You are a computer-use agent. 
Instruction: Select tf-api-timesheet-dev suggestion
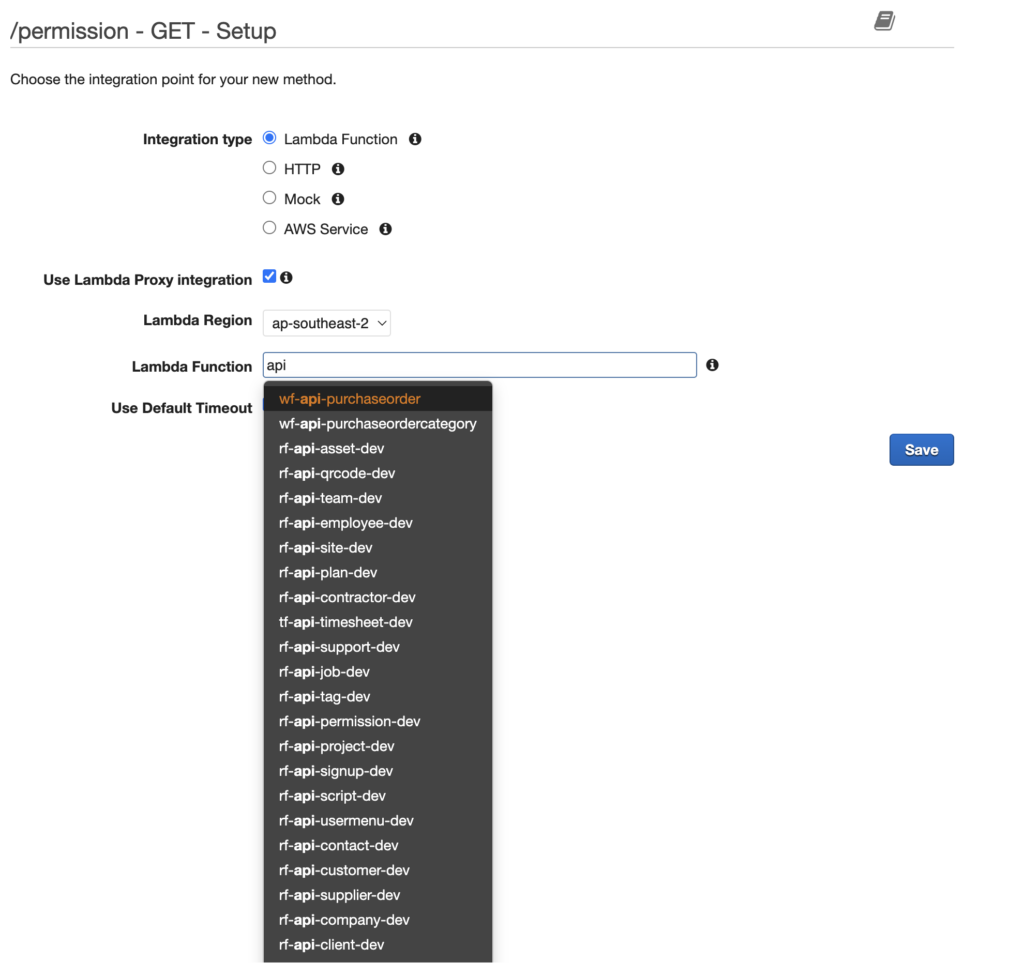(346, 622)
